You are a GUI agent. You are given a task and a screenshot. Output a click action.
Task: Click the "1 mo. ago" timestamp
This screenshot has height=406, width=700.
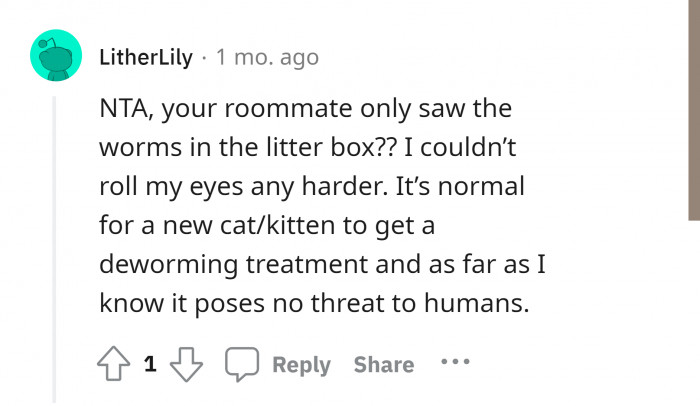pyautogui.click(x=267, y=57)
